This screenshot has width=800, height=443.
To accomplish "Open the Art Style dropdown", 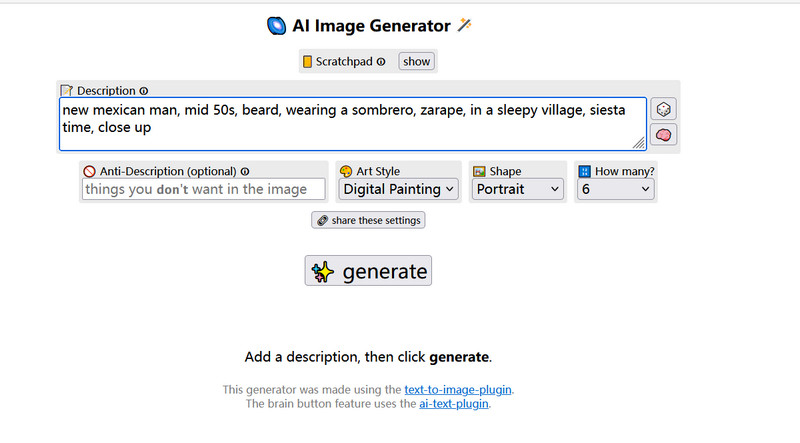I will coord(399,189).
